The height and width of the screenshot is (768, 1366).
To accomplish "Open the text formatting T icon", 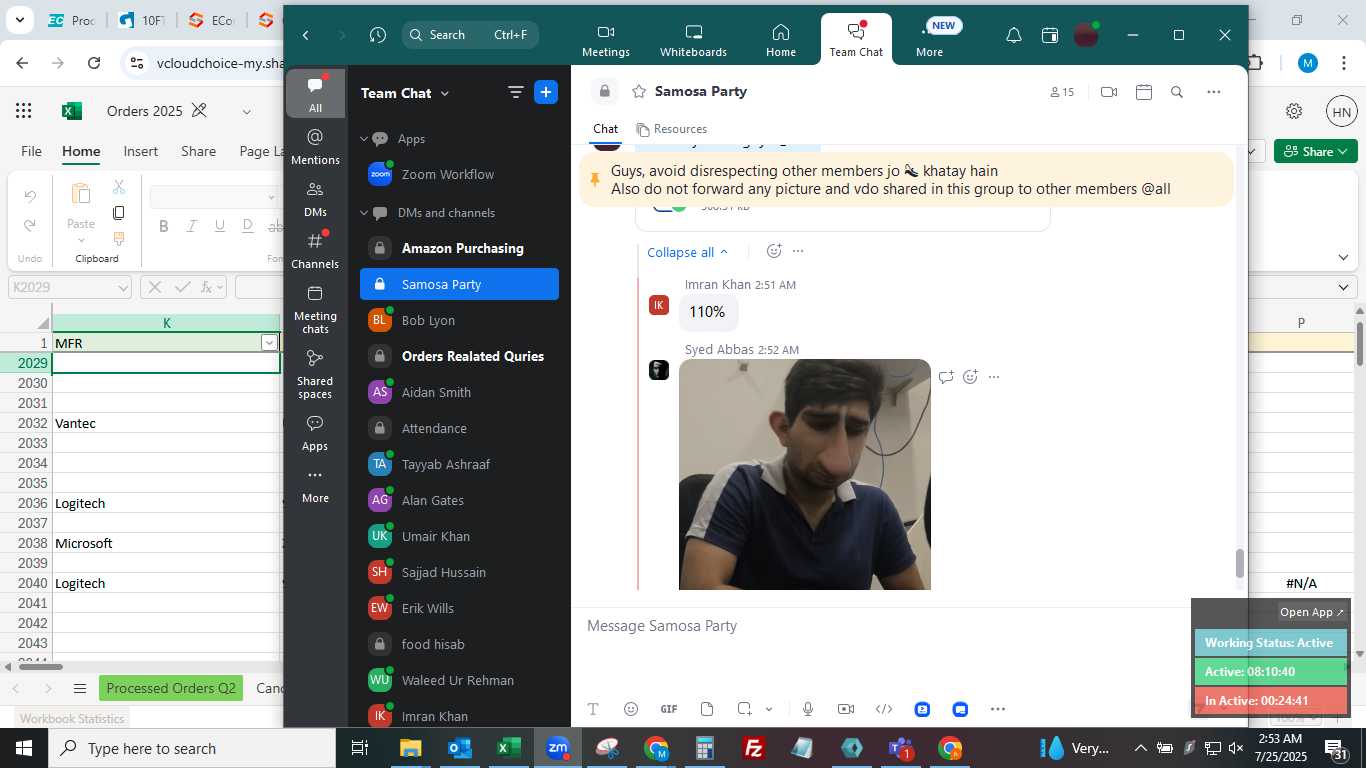I will [593, 709].
